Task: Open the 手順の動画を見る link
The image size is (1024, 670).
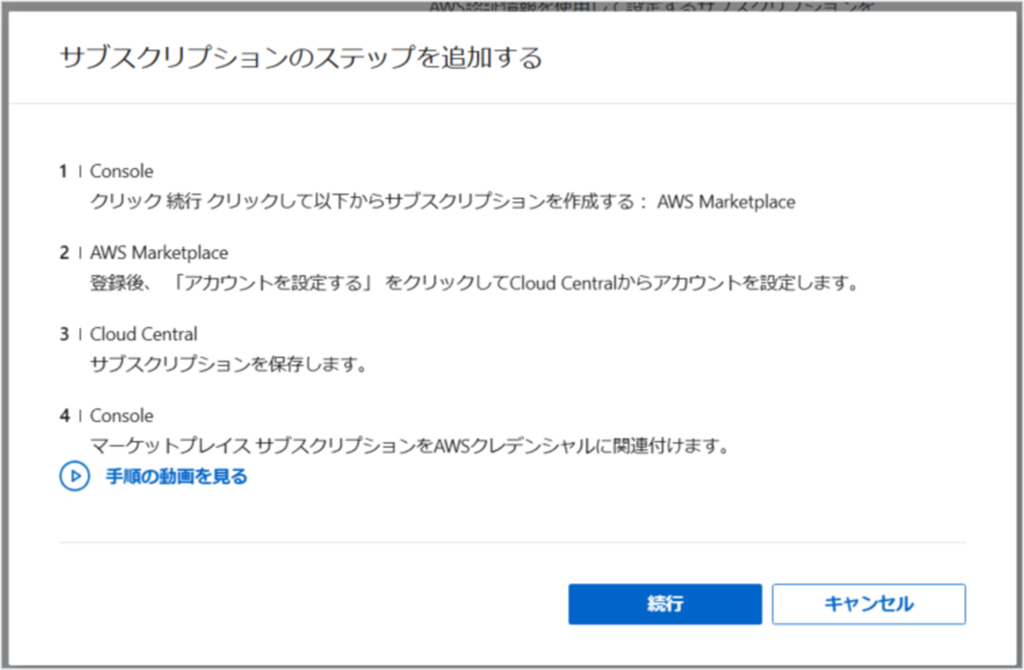Action: pyautogui.click(x=176, y=476)
